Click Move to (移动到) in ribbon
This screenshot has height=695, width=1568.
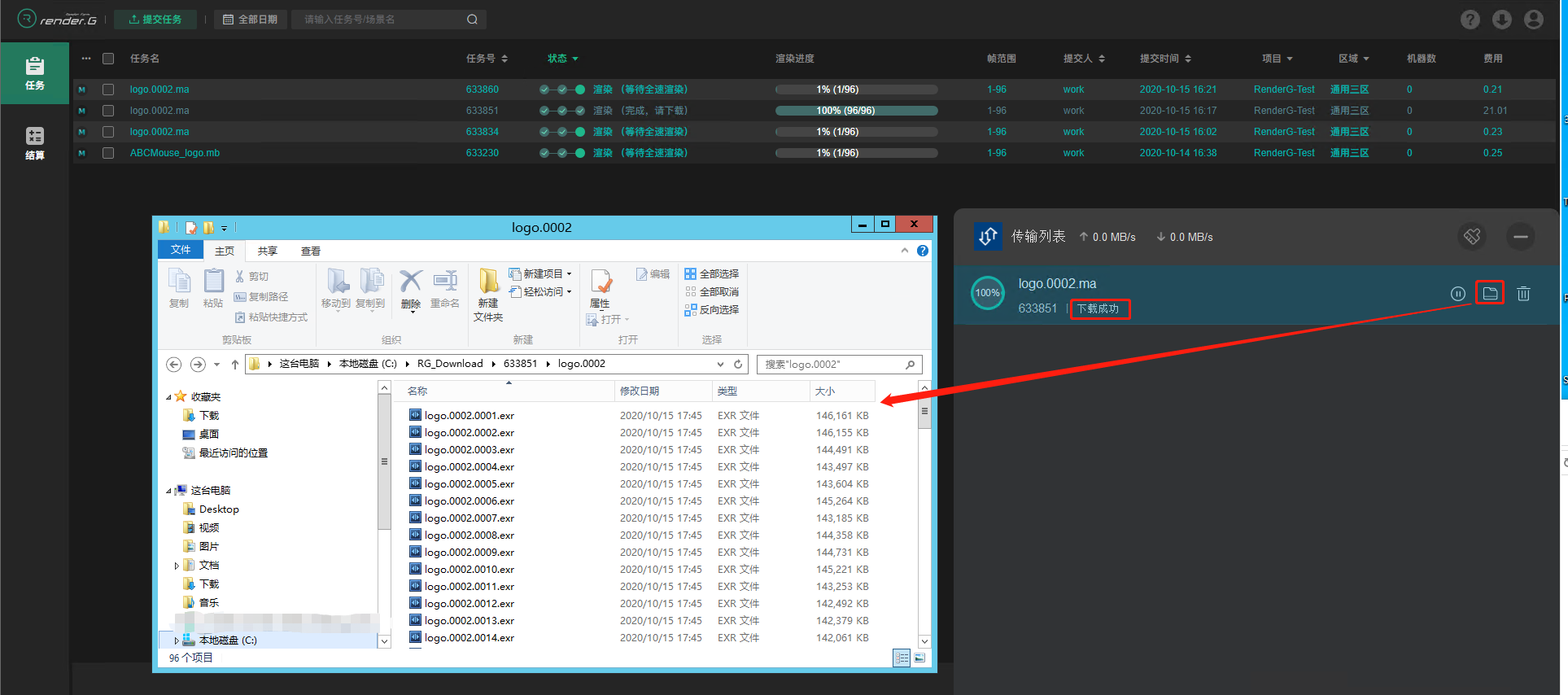[336, 288]
